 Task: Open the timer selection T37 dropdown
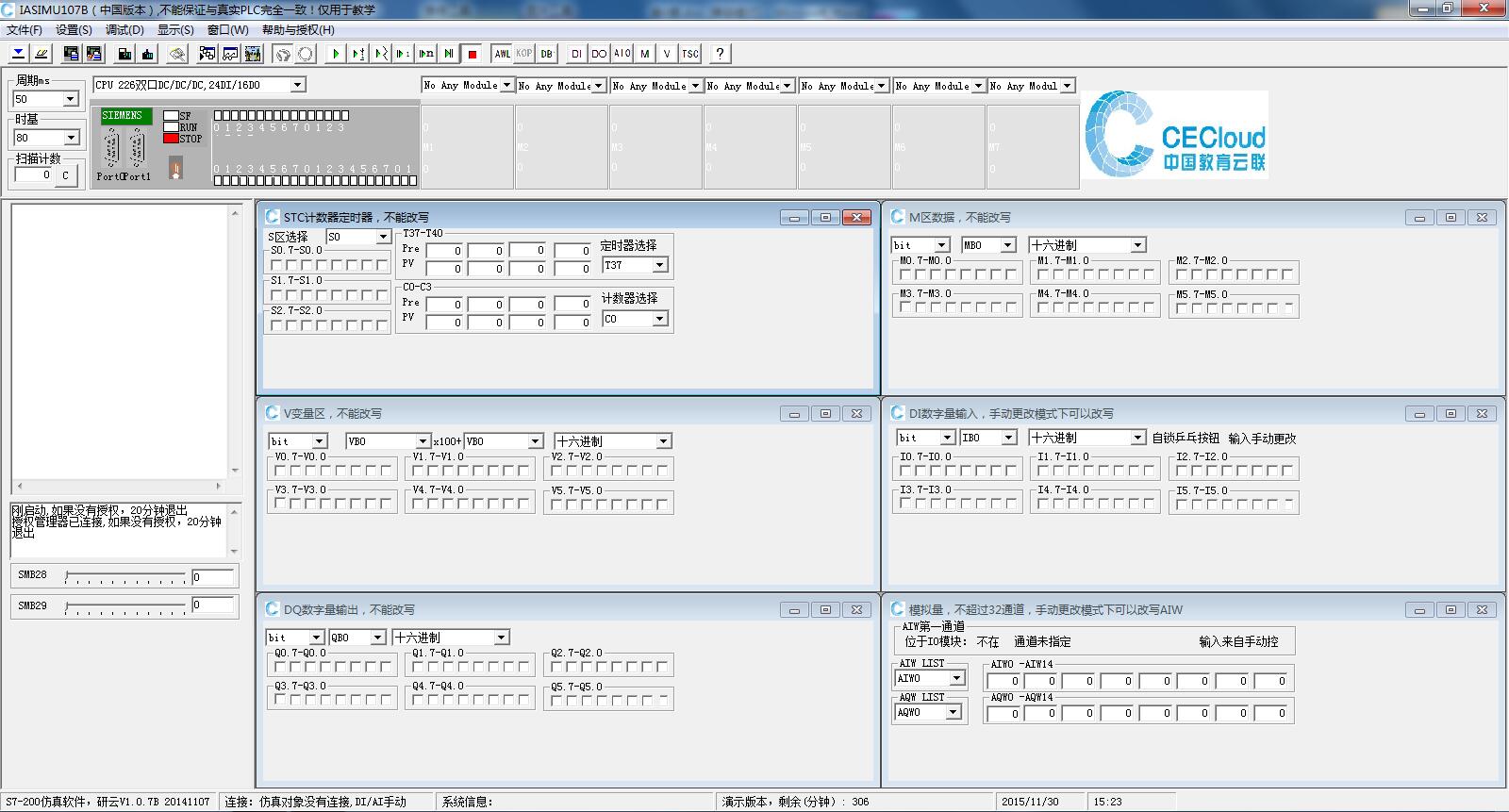[659, 266]
